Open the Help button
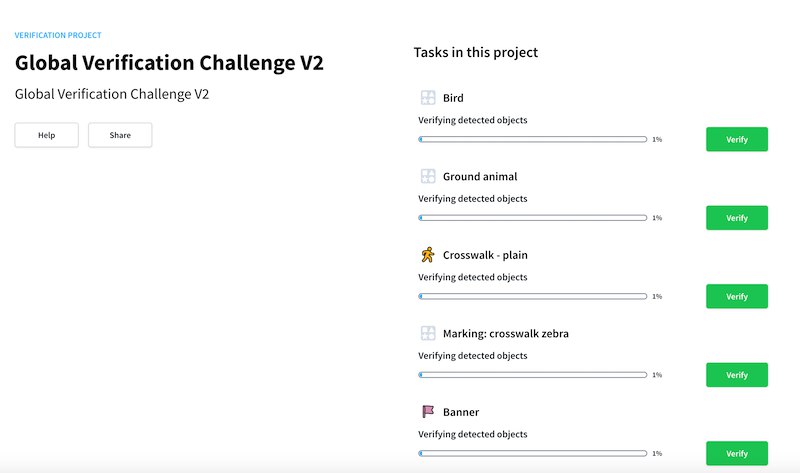 click(x=46, y=135)
